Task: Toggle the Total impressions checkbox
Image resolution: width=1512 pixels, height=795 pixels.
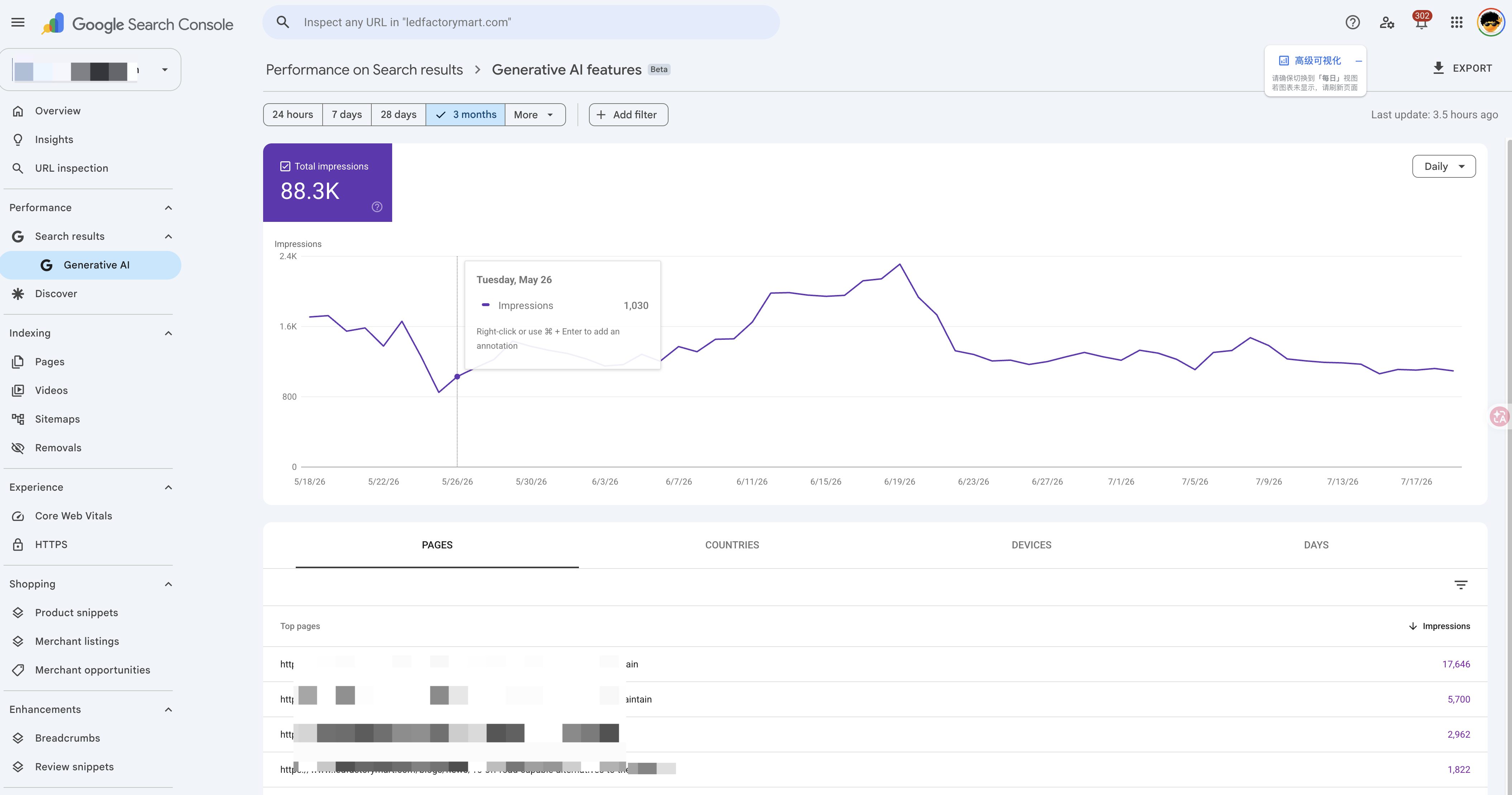Action: [x=285, y=167]
